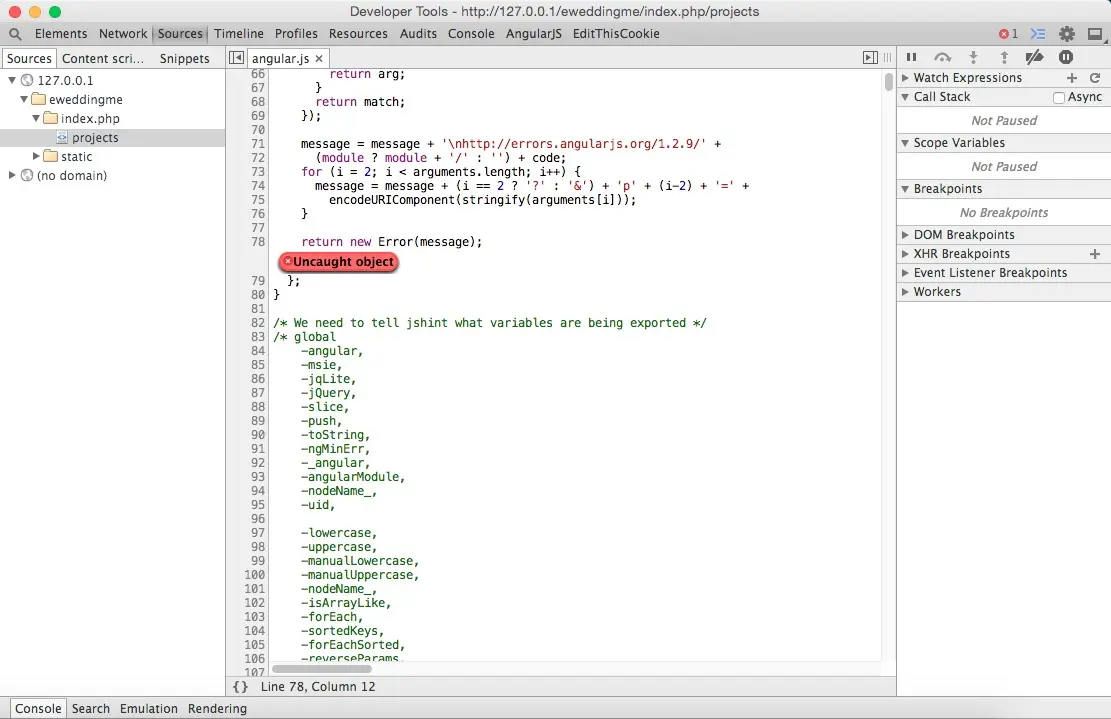1111x719 pixels.
Task: Click the projects file icon
Action: click(62, 137)
